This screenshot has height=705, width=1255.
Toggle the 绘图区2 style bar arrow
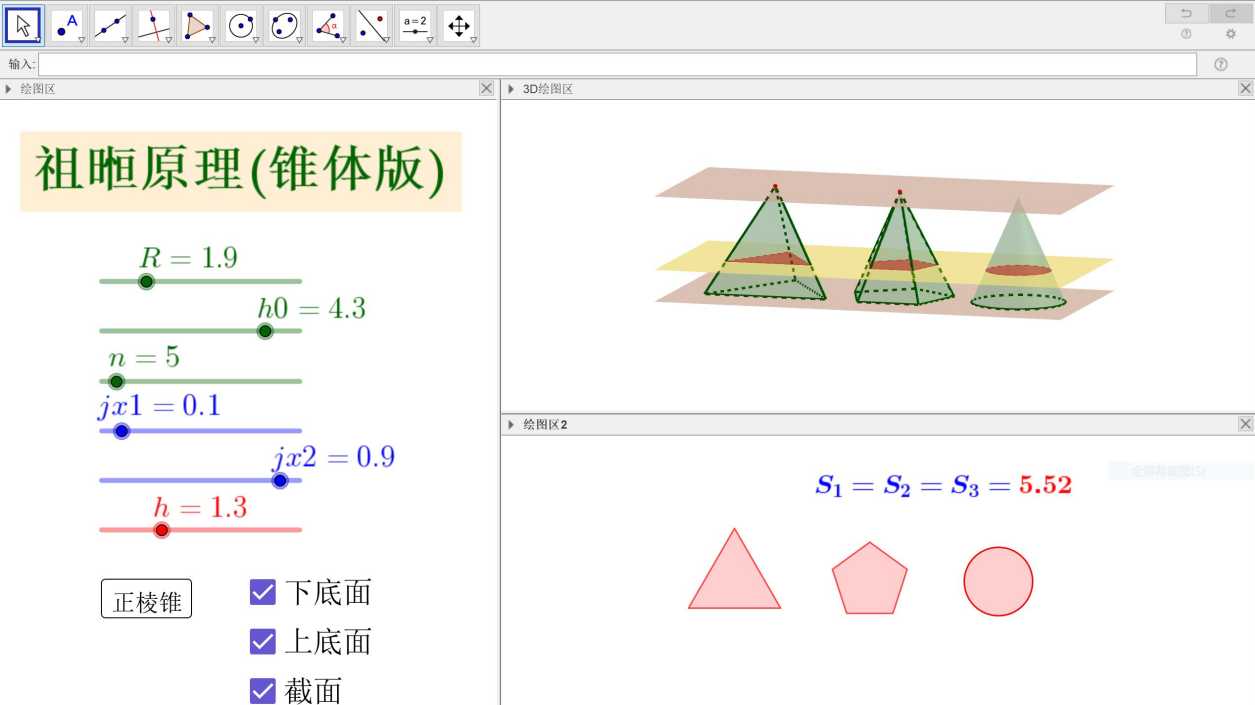[511, 425]
